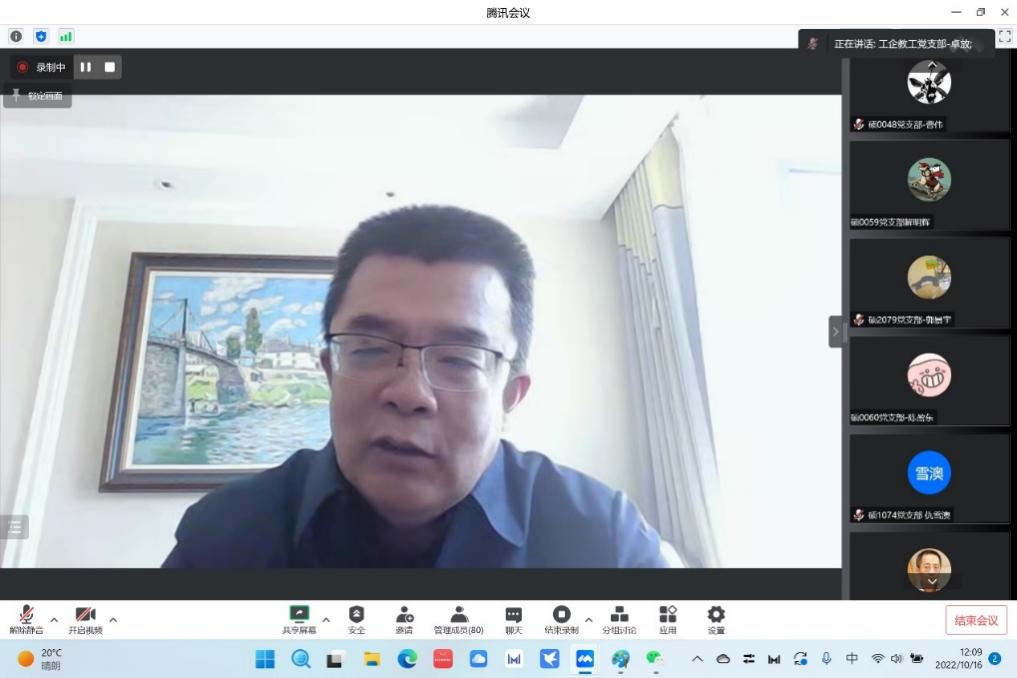Open the Chat (聊天) window
1017x678 pixels.
coord(513,619)
